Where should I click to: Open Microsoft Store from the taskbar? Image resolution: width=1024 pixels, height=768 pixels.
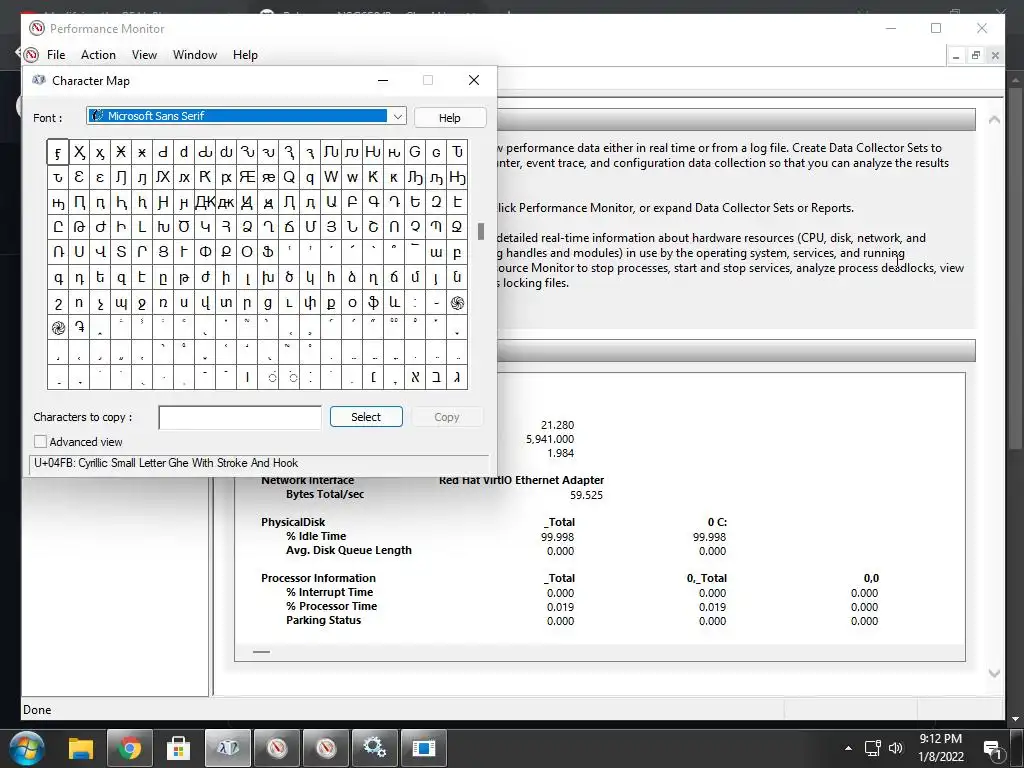[x=178, y=748]
